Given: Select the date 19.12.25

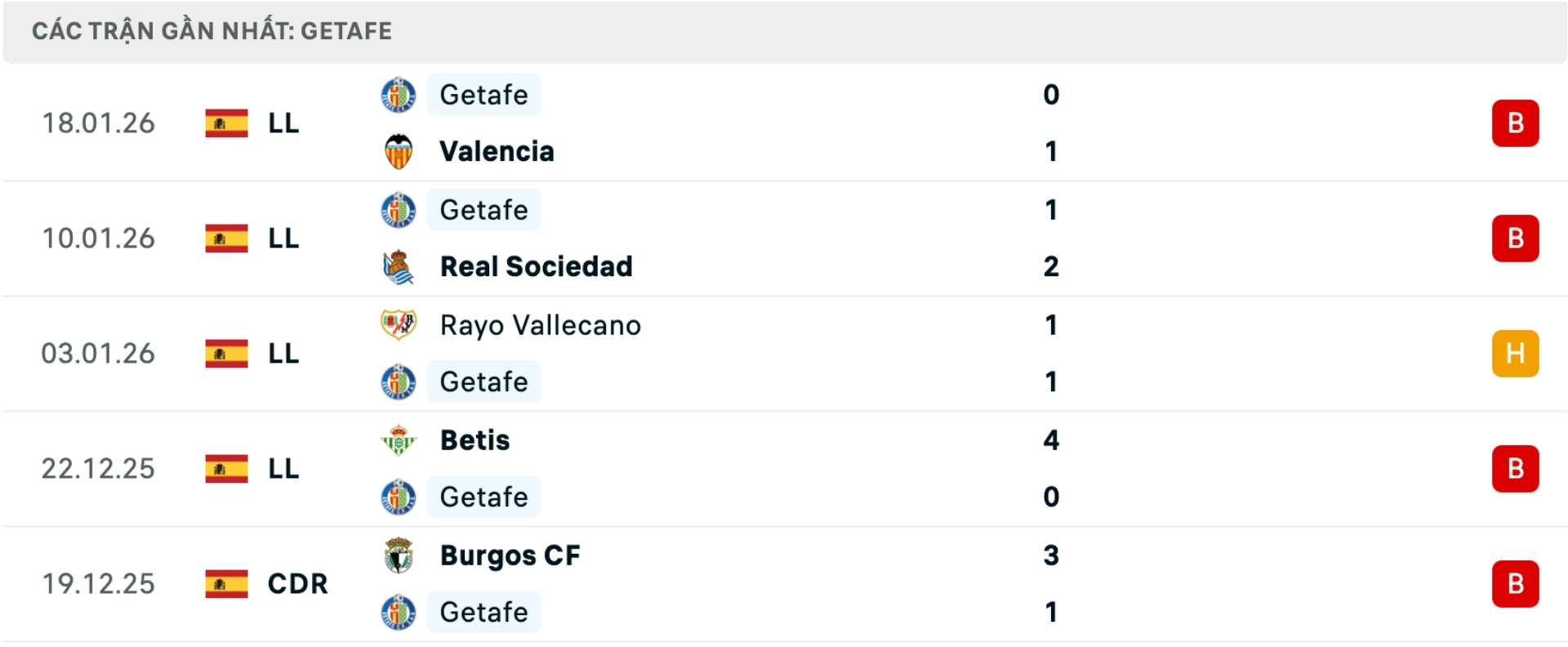Looking at the screenshot, I should coord(98,583).
